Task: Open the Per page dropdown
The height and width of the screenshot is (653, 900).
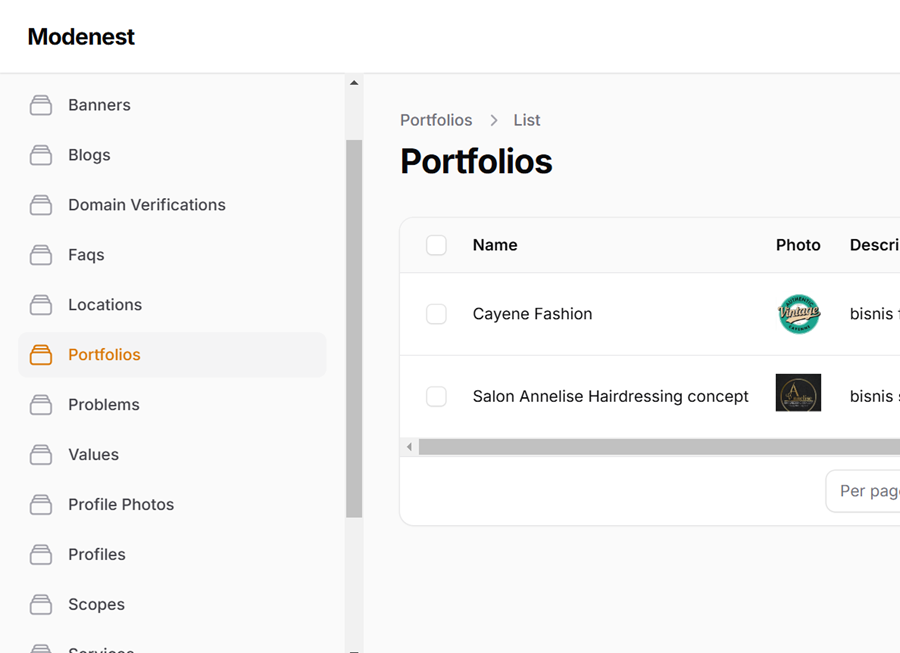Action: click(x=864, y=491)
